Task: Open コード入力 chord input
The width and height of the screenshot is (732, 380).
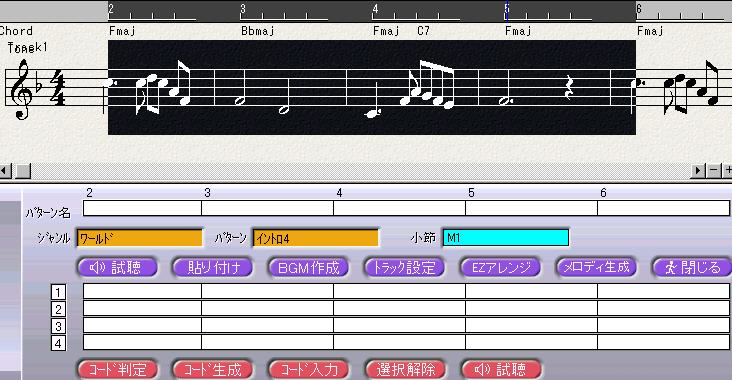Action: click(x=309, y=369)
